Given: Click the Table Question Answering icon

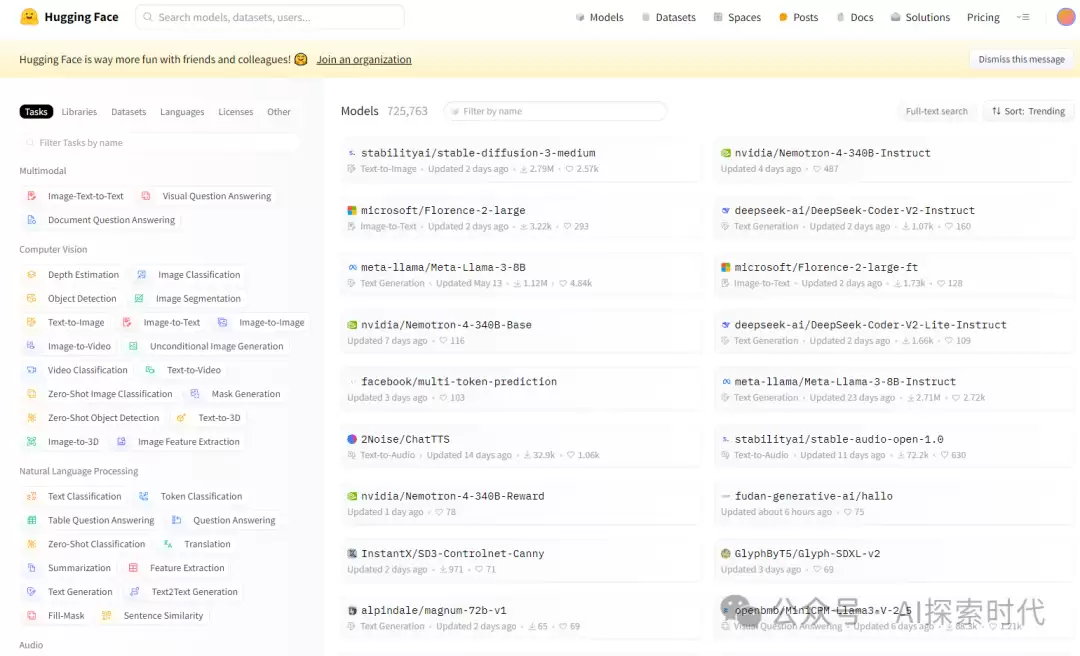Looking at the screenshot, I should click(32, 520).
